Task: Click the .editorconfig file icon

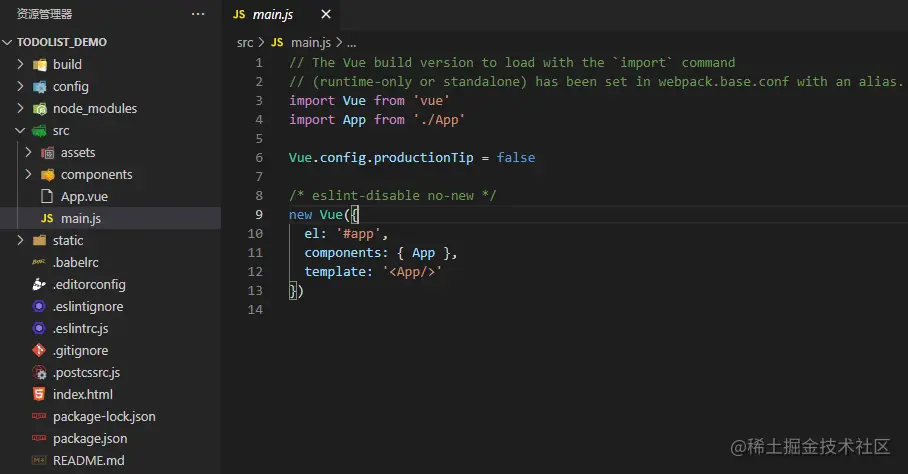Action: point(39,284)
